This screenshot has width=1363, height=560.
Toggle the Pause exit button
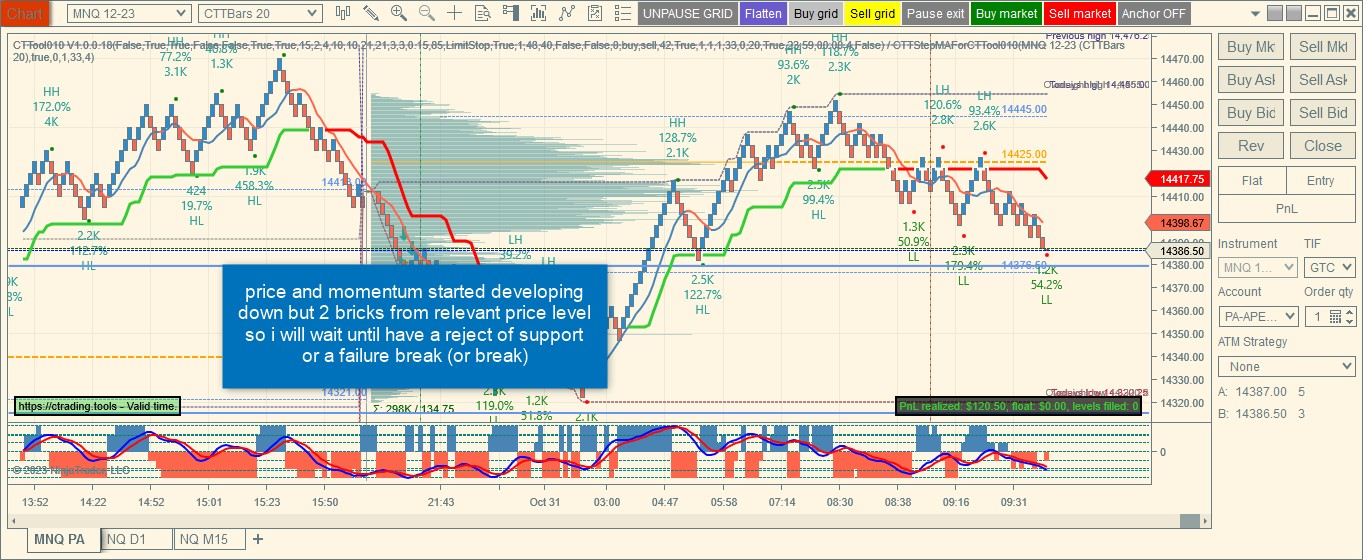[x=936, y=14]
